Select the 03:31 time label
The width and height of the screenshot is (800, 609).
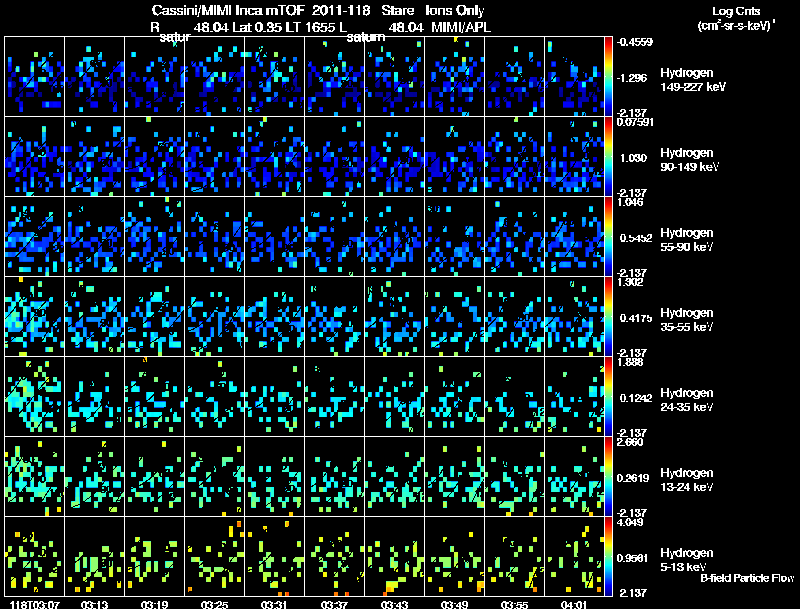pos(274,605)
